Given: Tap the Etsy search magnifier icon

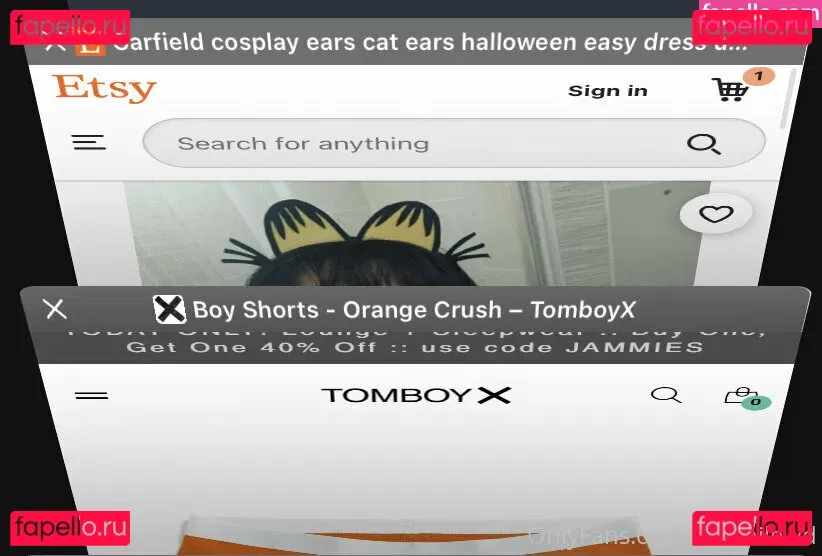Looking at the screenshot, I should click(x=704, y=144).
